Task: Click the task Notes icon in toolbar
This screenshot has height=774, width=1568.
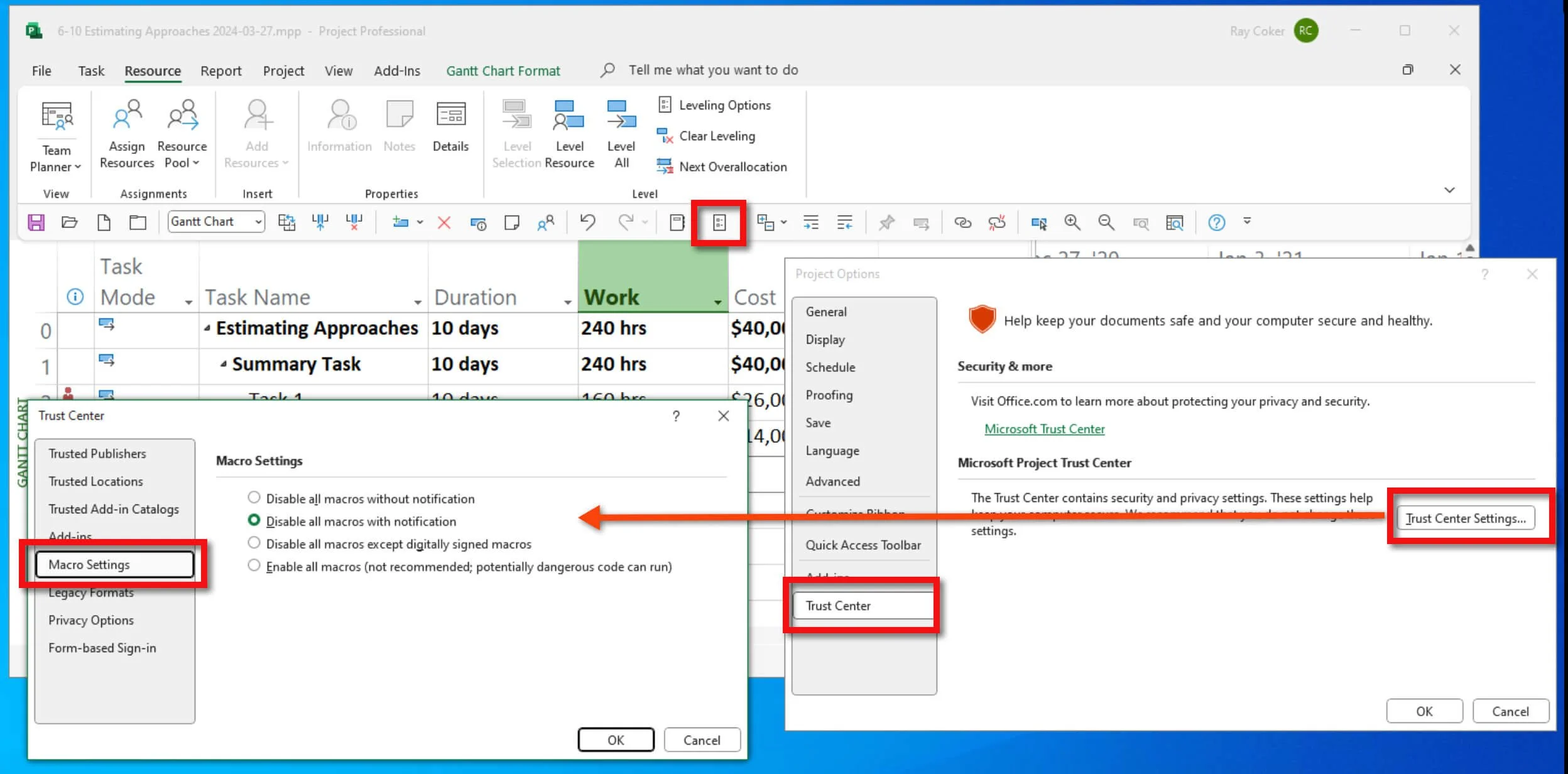Action: click(x=512, y=222)
